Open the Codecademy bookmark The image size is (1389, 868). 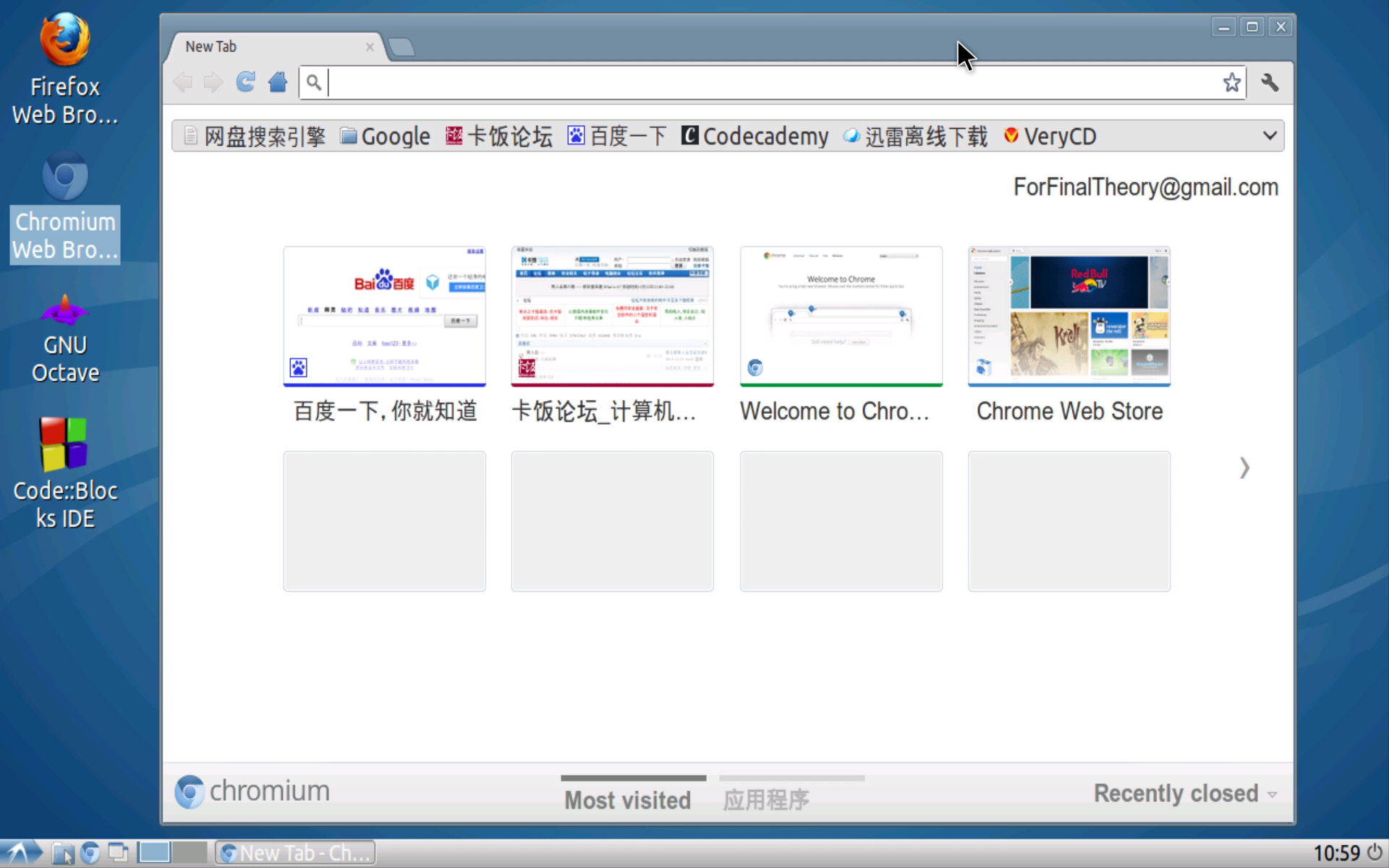755,136
